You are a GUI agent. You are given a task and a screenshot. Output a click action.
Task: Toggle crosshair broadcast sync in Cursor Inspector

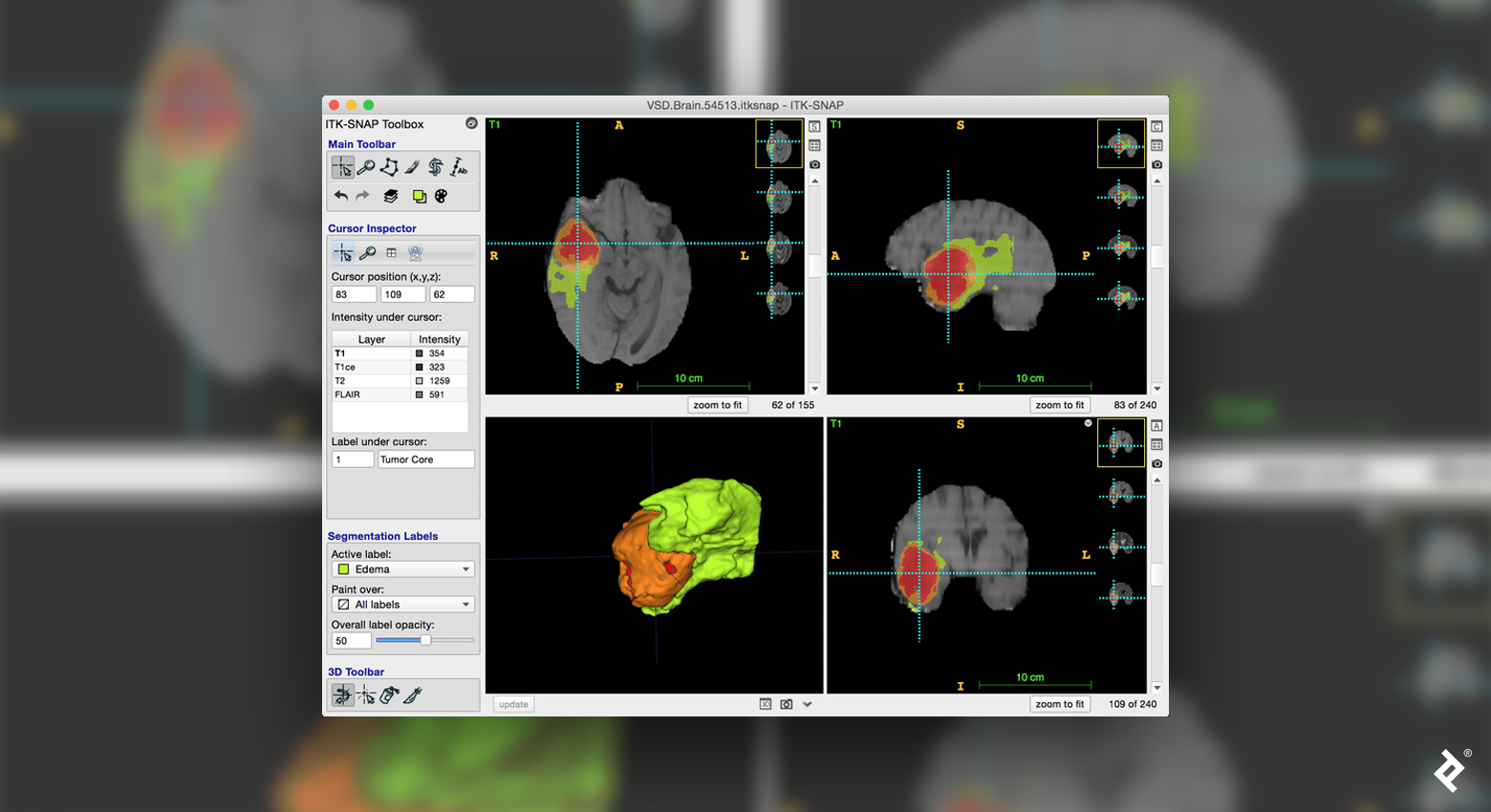[414, 252]
